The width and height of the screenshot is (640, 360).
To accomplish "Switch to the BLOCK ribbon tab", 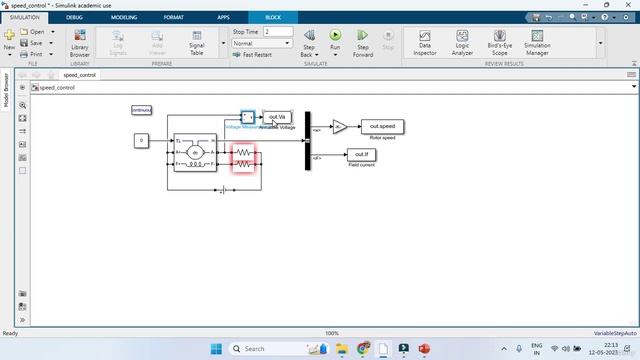I will coord(273,18).
